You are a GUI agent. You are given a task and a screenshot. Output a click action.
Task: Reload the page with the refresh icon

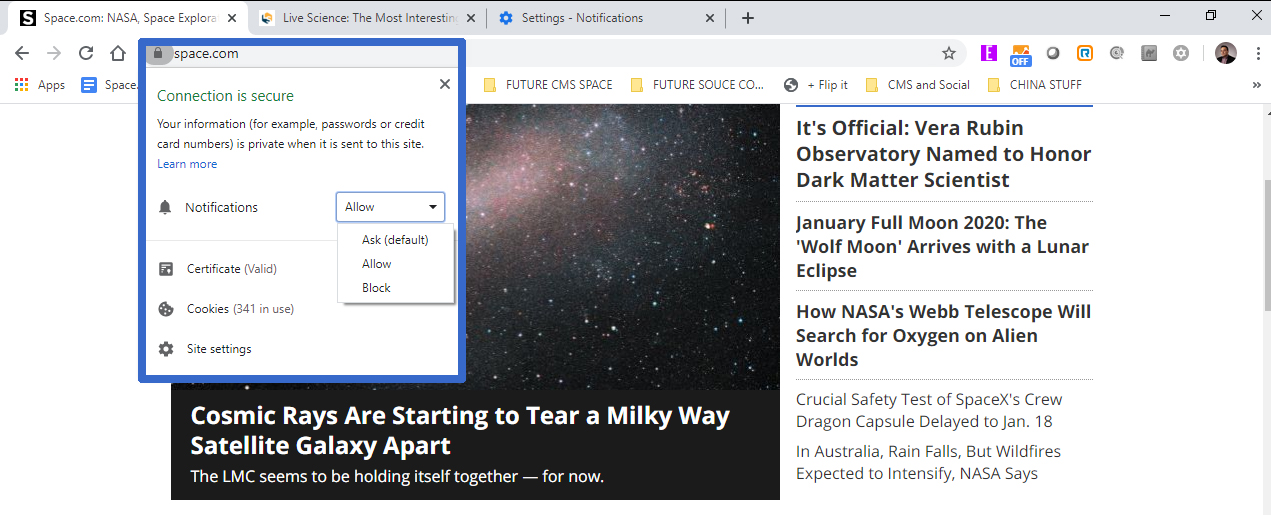click(x=86, y=53)
